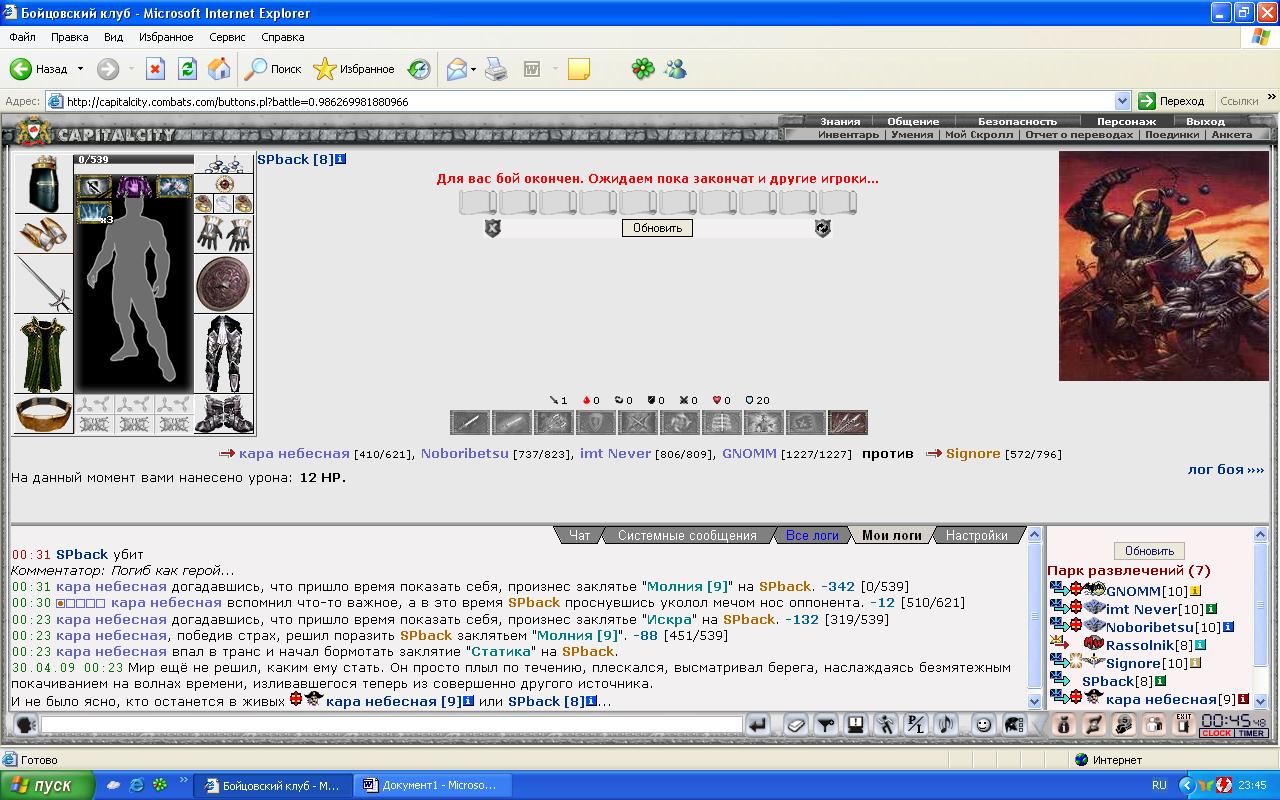Open the Знания game menu
Screen dimensions: 1280x800
840,121
